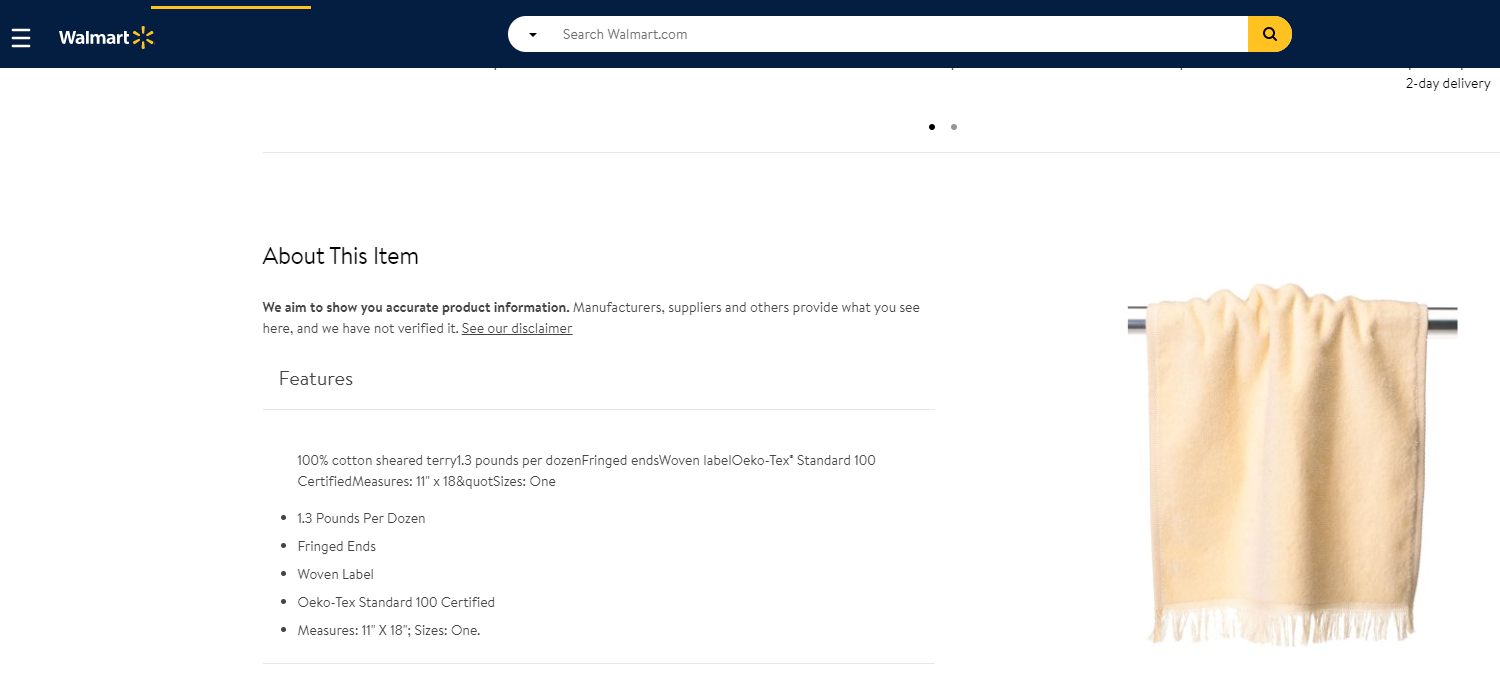Click the Walmart spark logo

pyautogui.click(x=106, y=38)
